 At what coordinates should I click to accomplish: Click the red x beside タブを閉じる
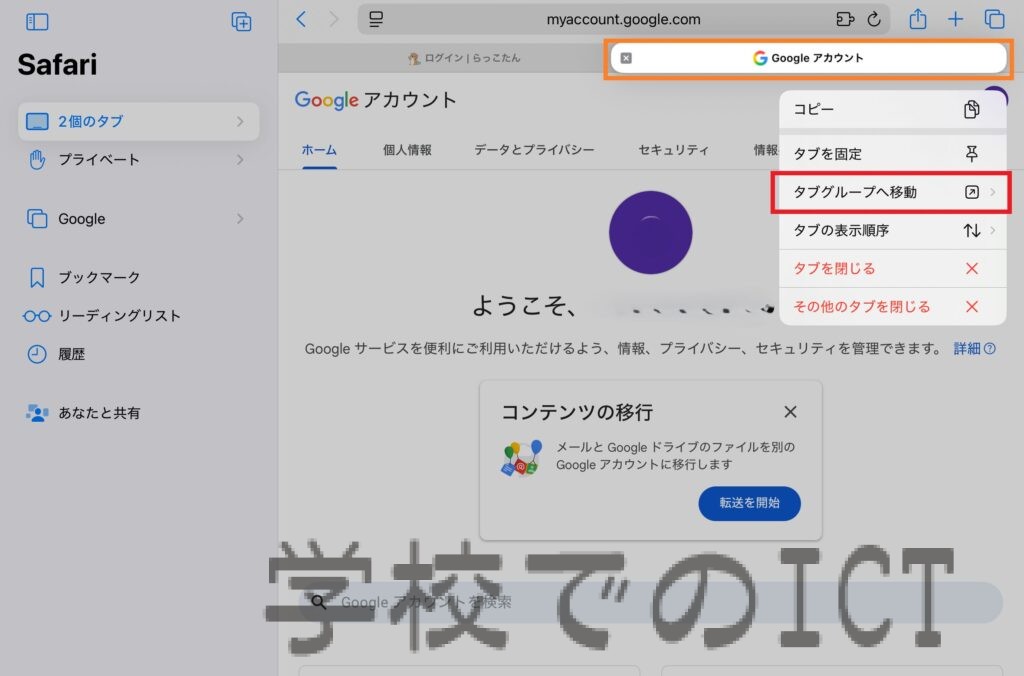coord(972,268)
